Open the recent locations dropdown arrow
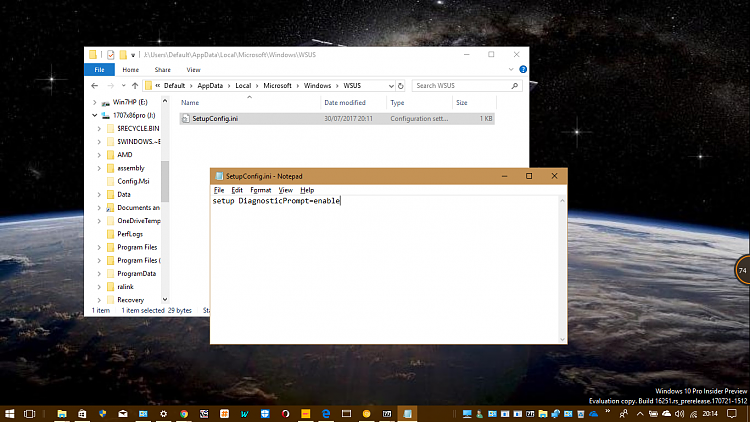The height and width of the screenshot is (422, 750). point(123,86)
